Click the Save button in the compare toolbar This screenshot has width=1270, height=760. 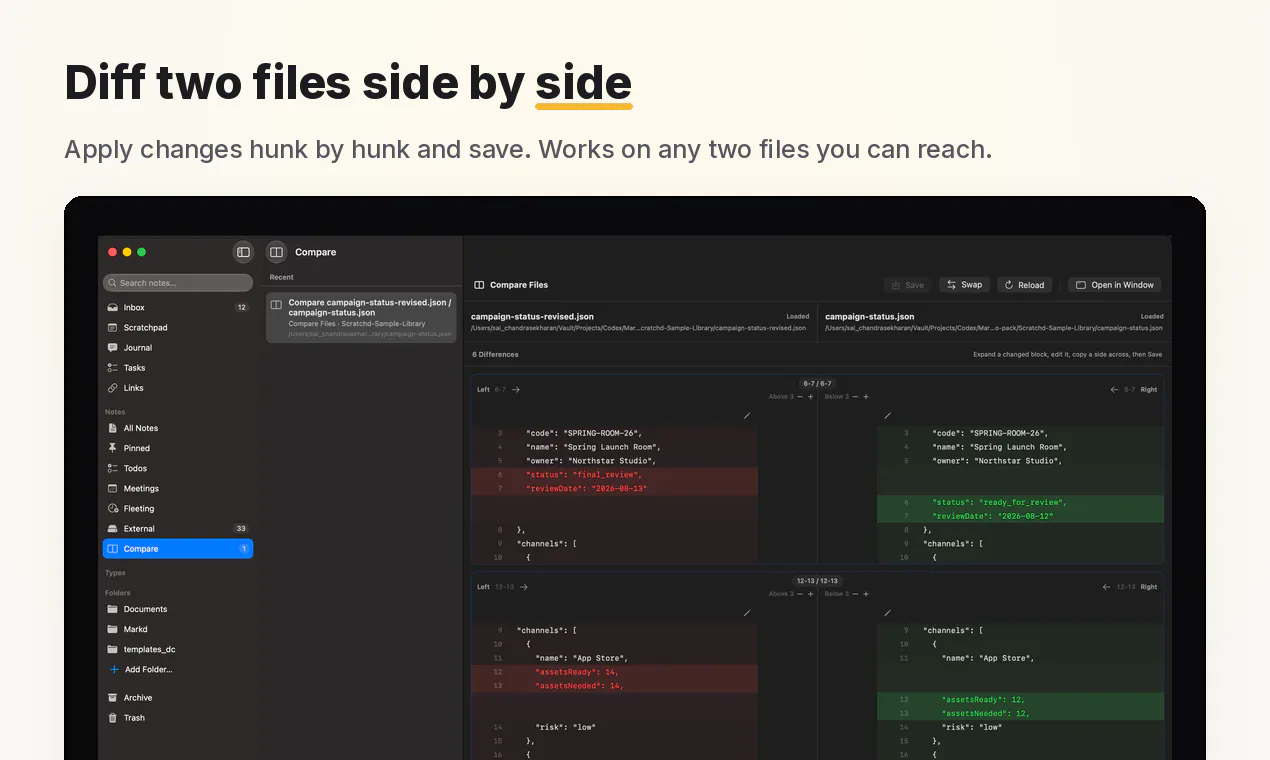point(908,285)
